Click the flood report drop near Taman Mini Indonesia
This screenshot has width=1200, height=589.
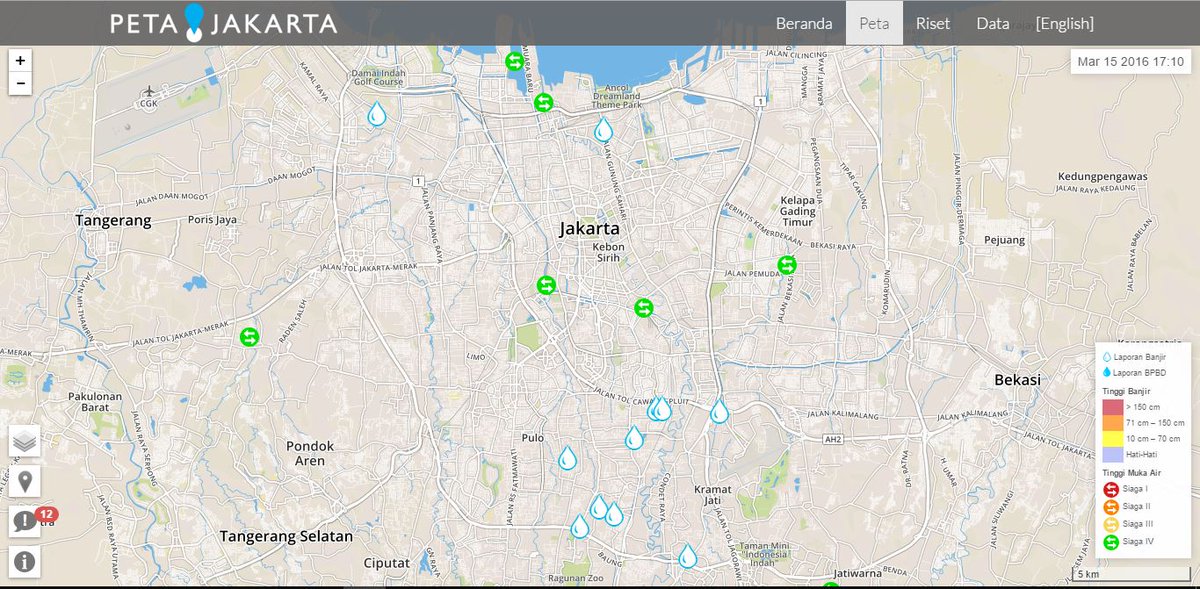[x=687, y=556]
